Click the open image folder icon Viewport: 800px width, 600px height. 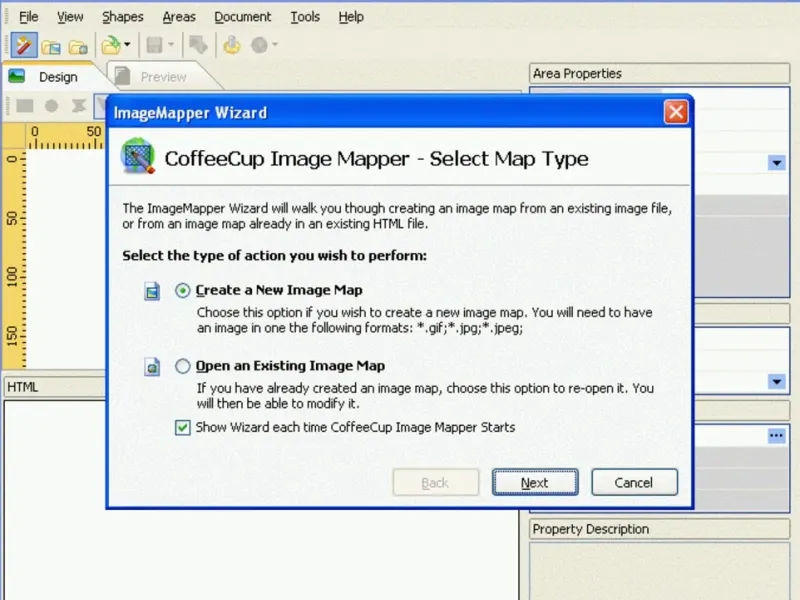(51, 46)
